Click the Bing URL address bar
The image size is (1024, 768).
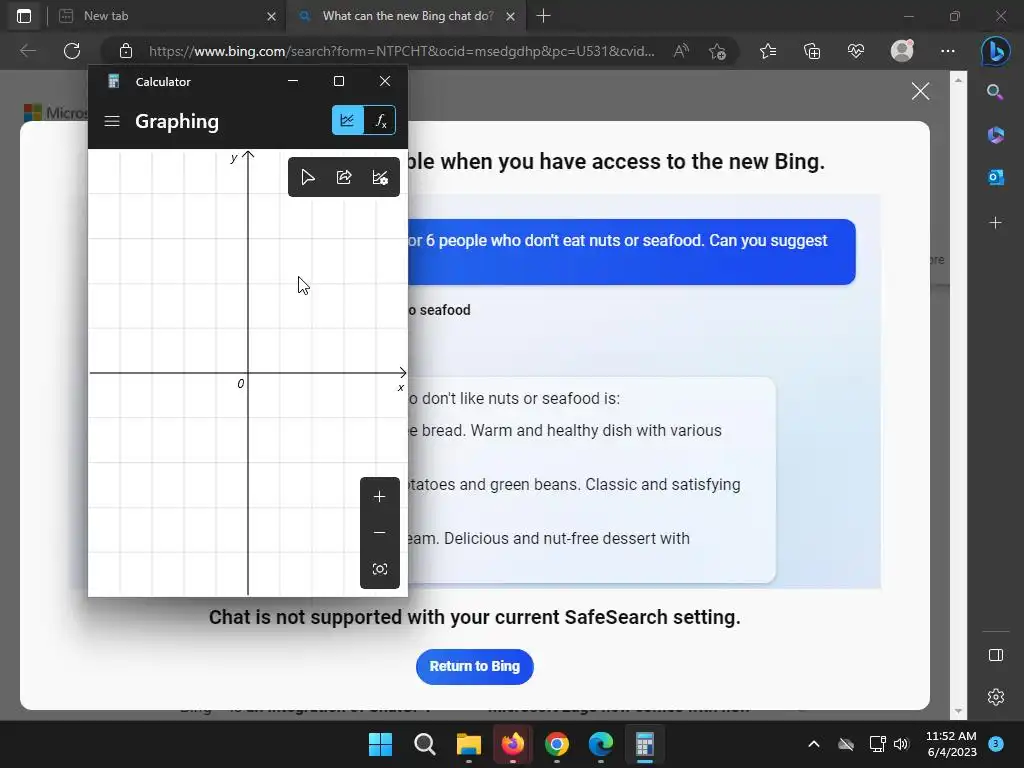tap(401, 51)
